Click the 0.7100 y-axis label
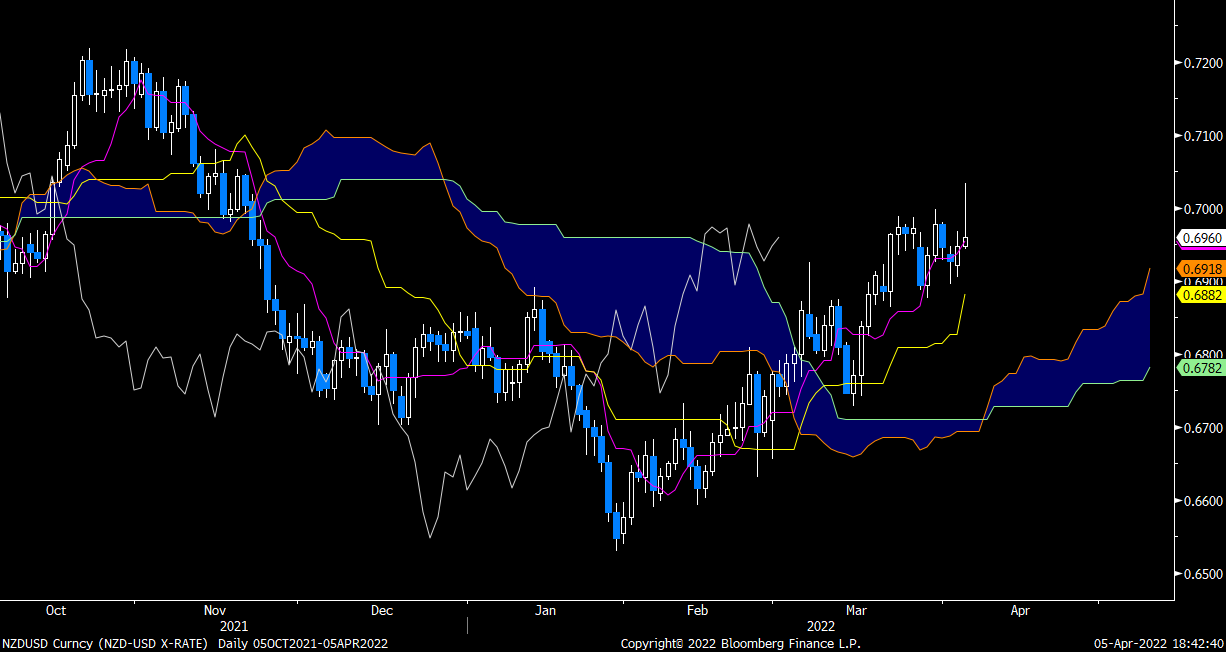Image resolution: width=1226 pixels, height=652 pixels. [x=1201, y=136]
